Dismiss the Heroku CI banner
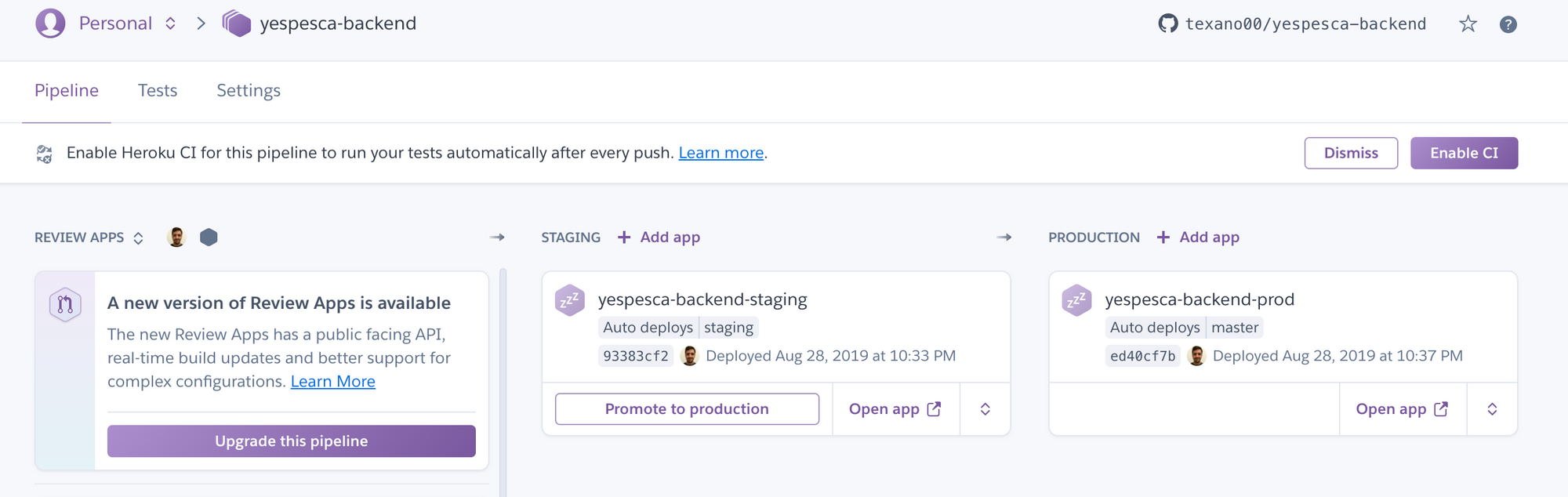 [1351, 153]
